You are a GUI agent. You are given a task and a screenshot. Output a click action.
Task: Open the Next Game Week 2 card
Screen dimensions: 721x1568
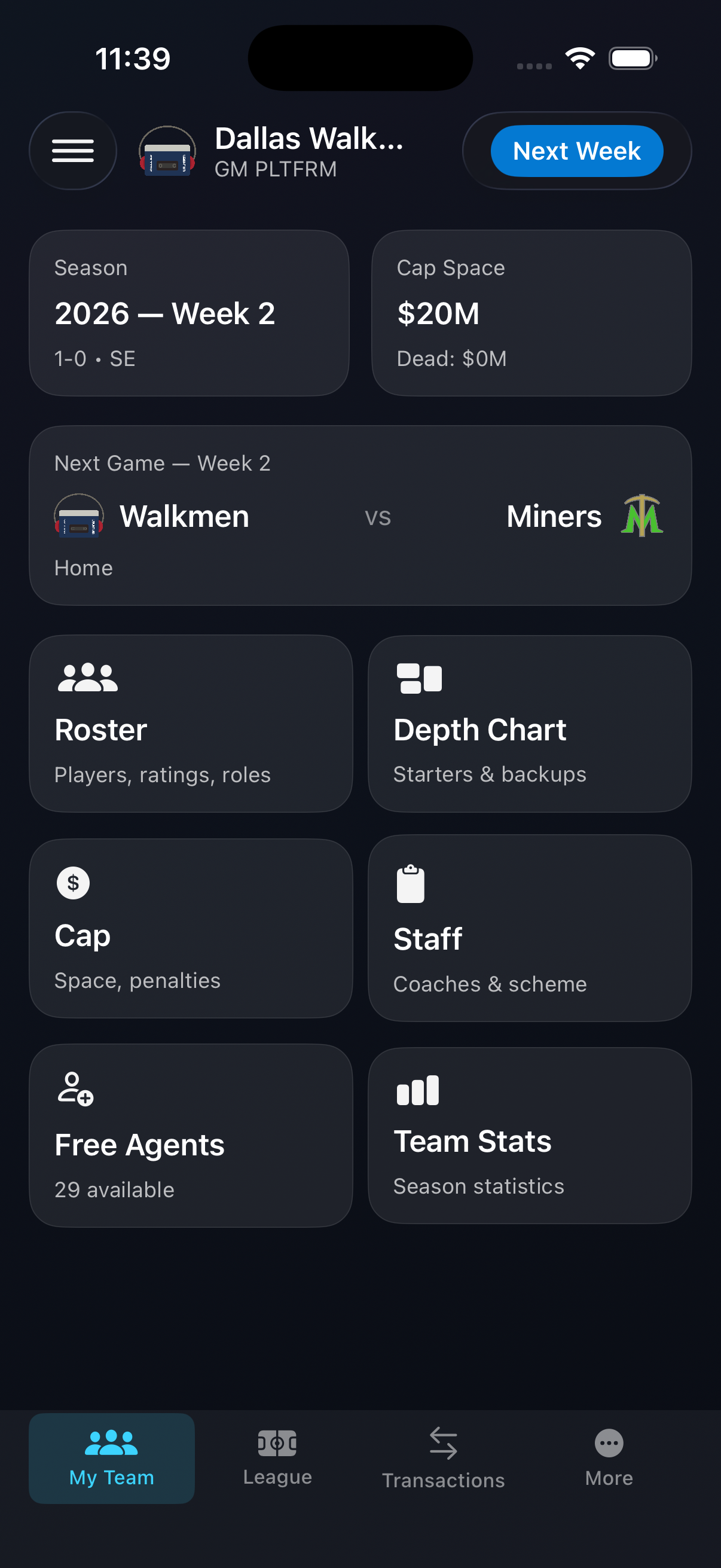360,514
